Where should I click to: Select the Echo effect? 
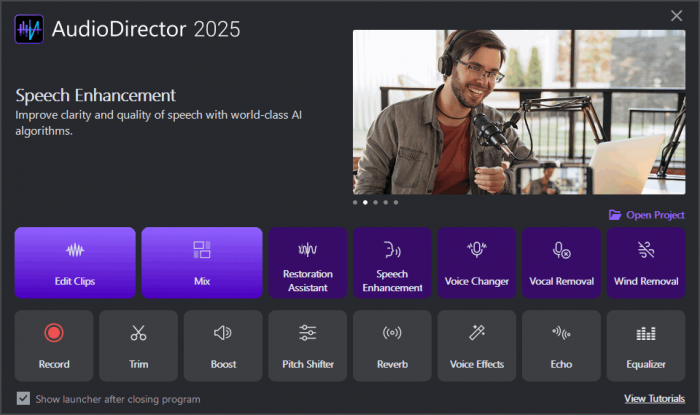[x=561, y=346]
